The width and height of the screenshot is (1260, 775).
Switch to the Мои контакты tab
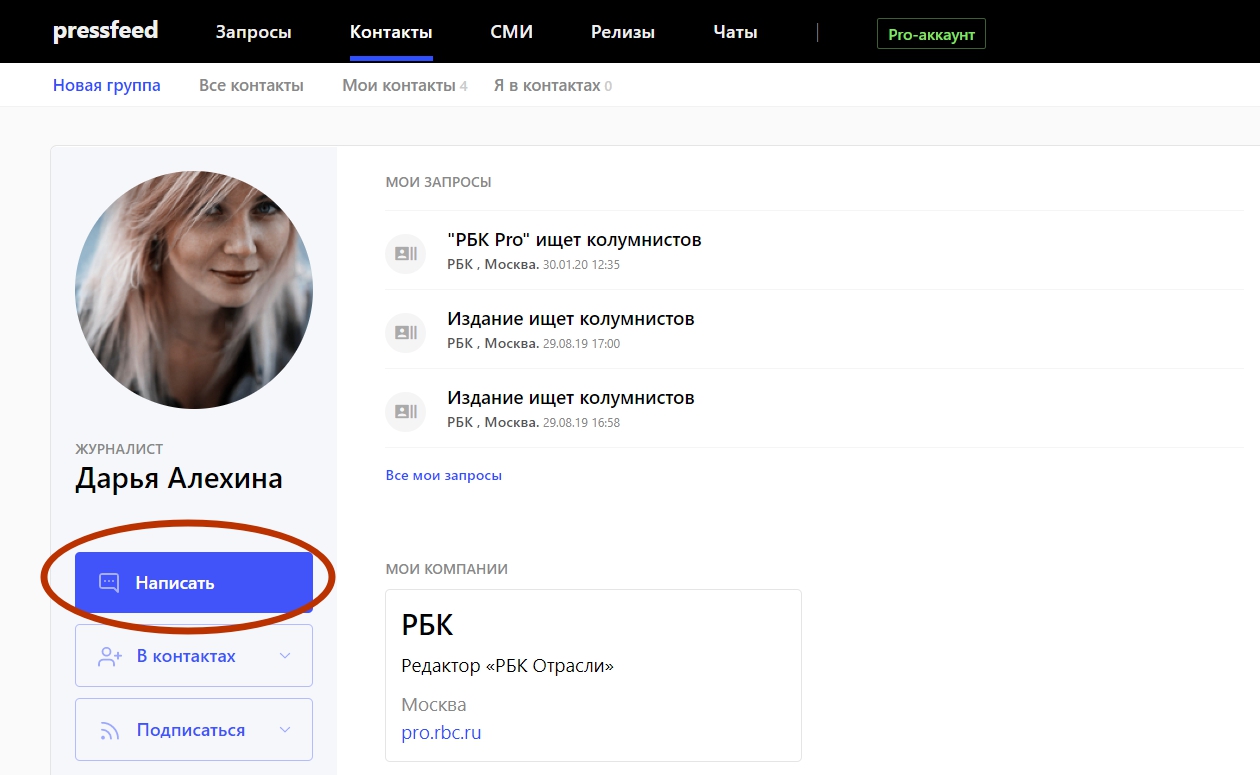pos(399,85)
